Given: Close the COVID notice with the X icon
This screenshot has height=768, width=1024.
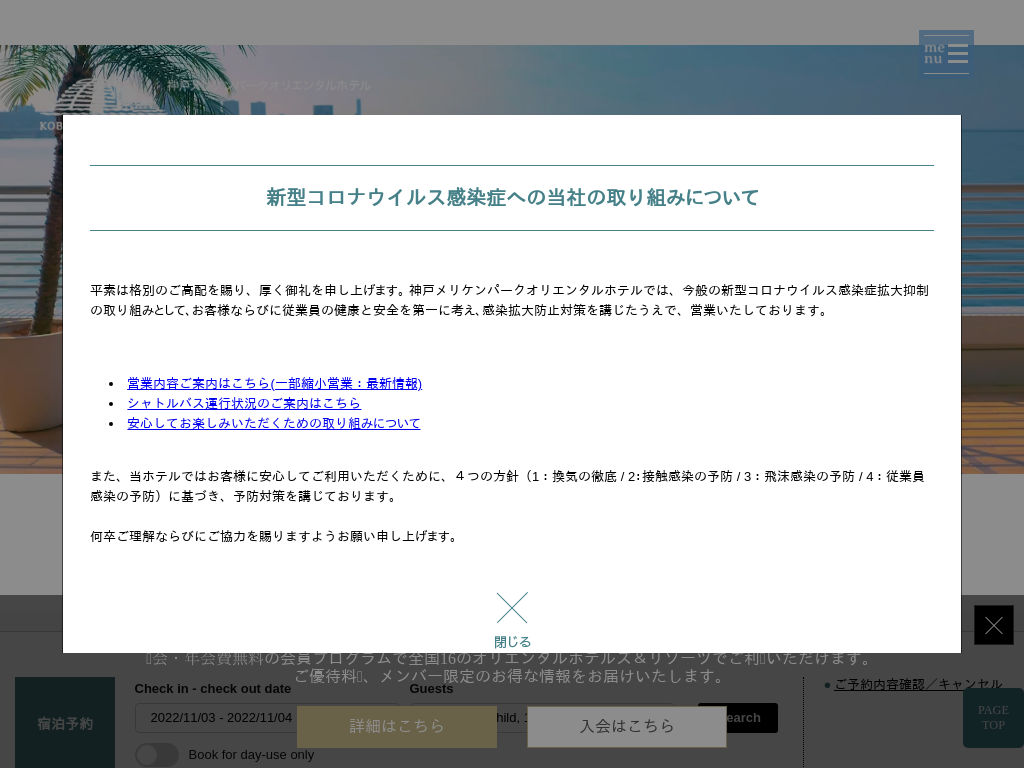Looking at the screenshot, I should tap(512, 608).
